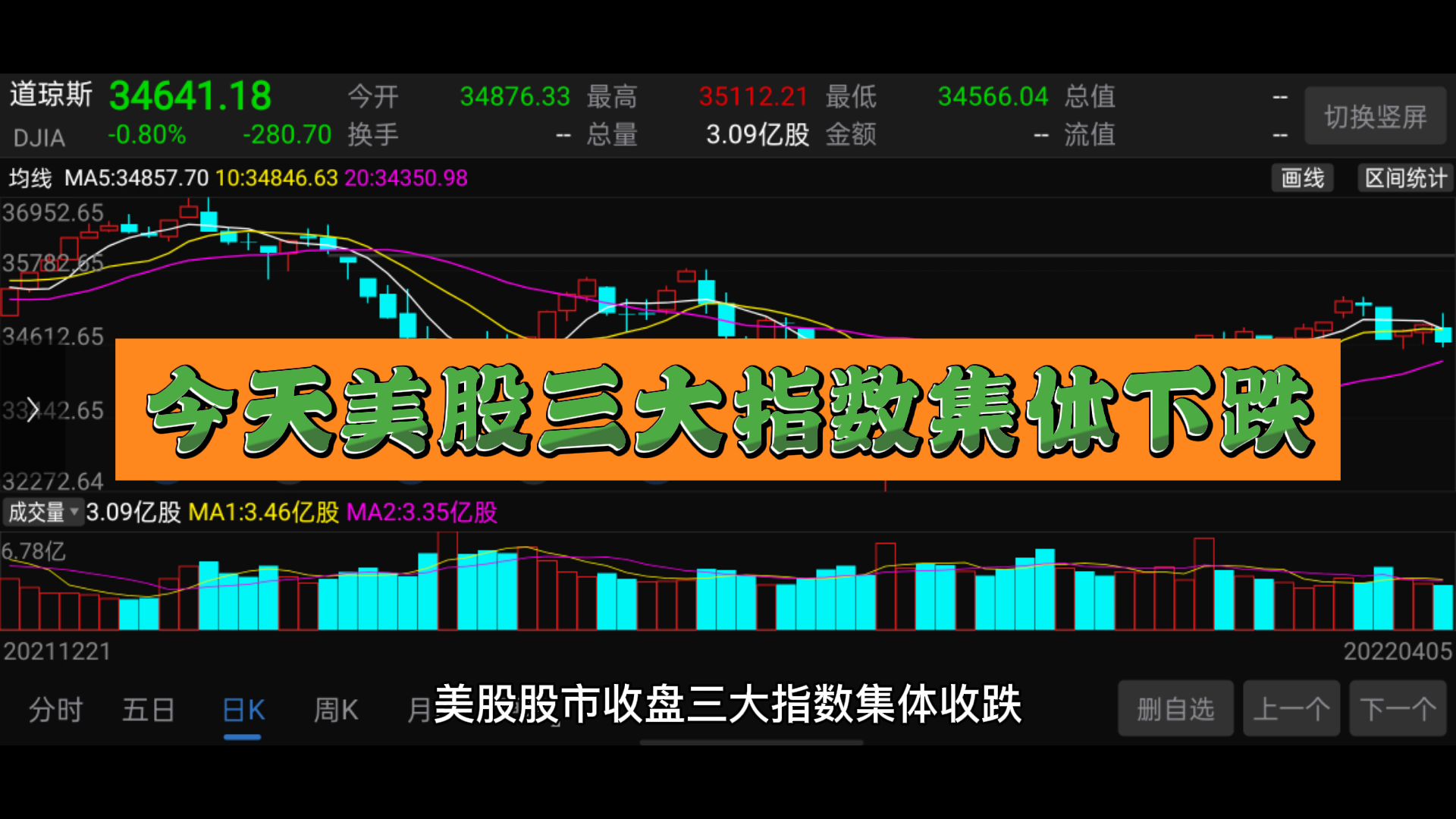Screen dimensions: 1456x819
Task: Click the high price 35112.21
Action: 754,97
